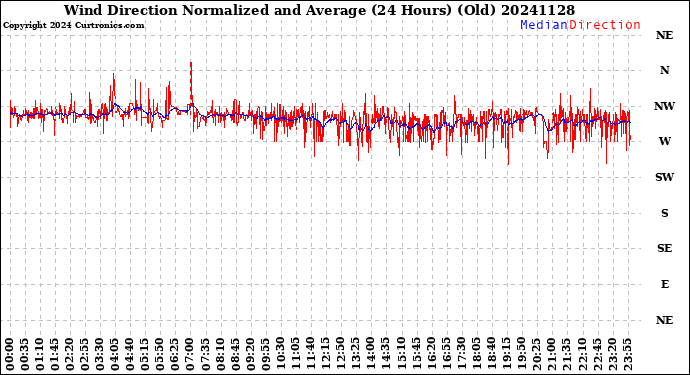Click the blue Median legend label

click(x=544, y=25)
